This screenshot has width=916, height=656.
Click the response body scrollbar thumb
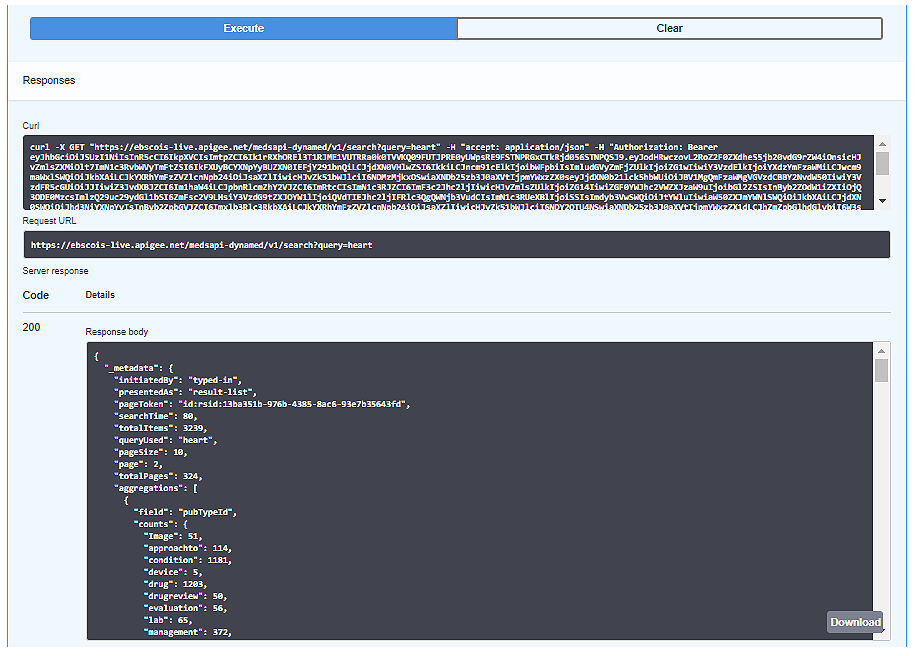pos(881,371)
